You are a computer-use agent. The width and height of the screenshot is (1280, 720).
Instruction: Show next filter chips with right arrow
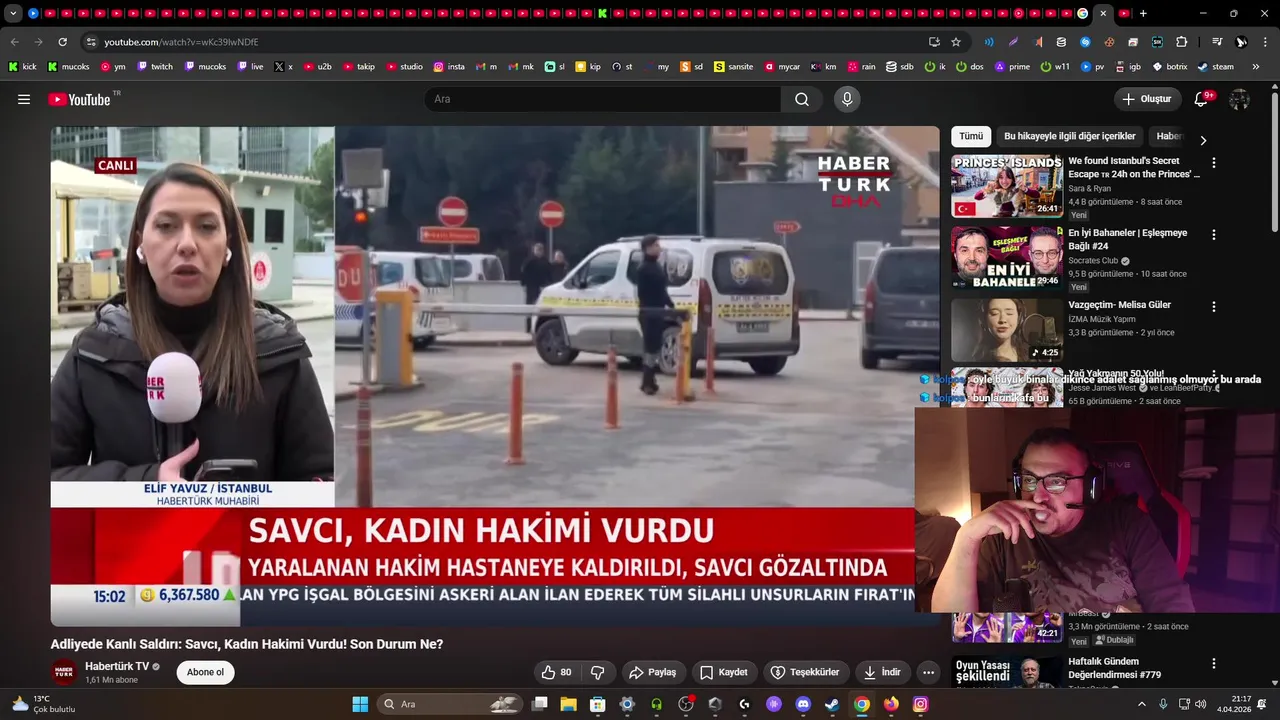point(1203,141)
